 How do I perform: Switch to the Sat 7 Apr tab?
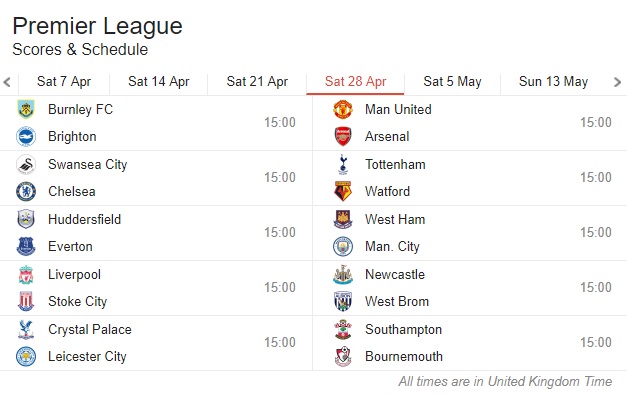pyautogui.click(x=64, y=82)
